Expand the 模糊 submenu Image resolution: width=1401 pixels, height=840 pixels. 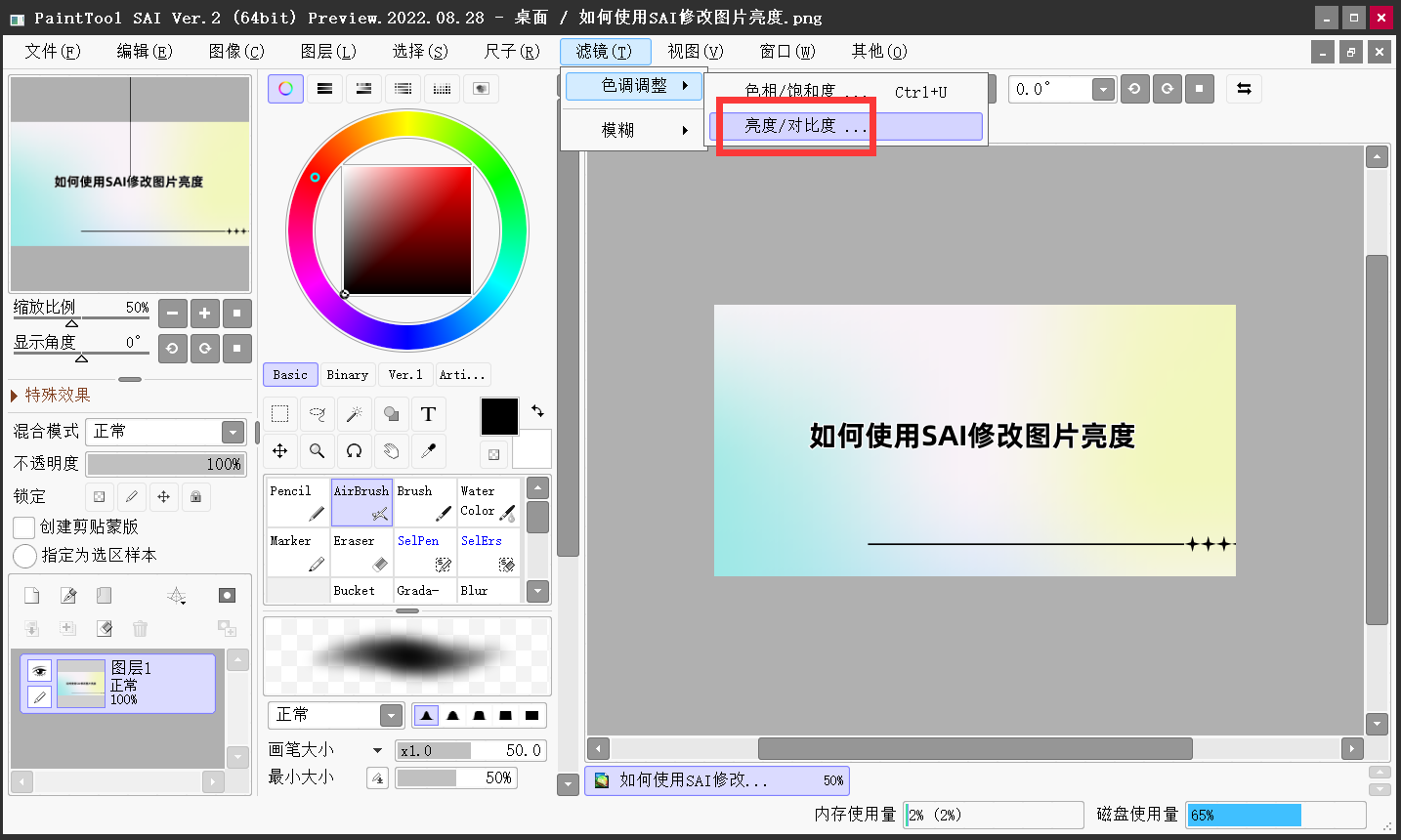point(632,130)
